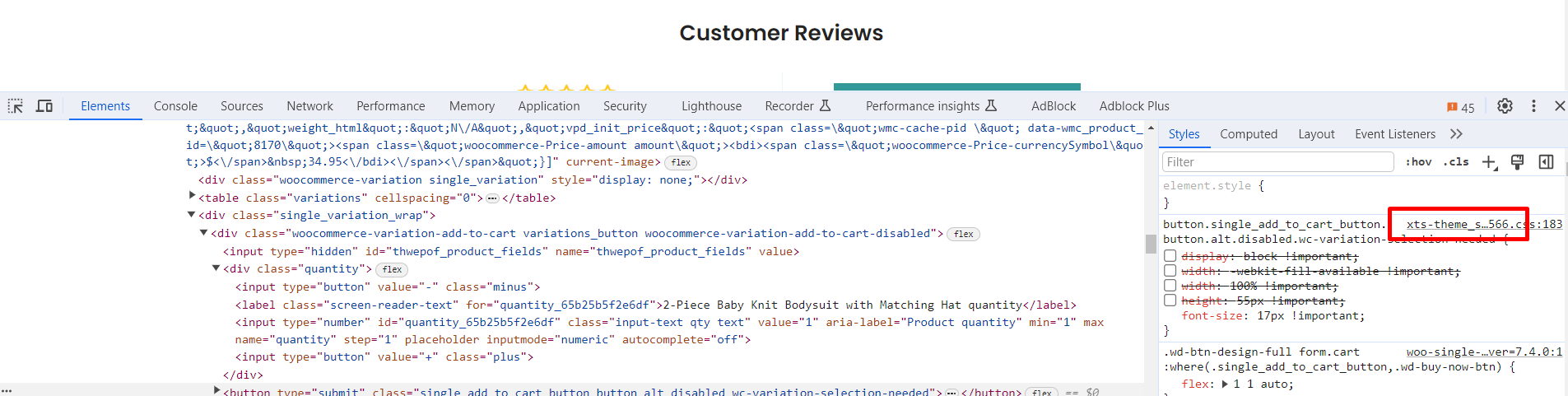This screenshot has width=1568, height=396.
Task: Open the Lighthouse tab
Action: click(711, 106)
